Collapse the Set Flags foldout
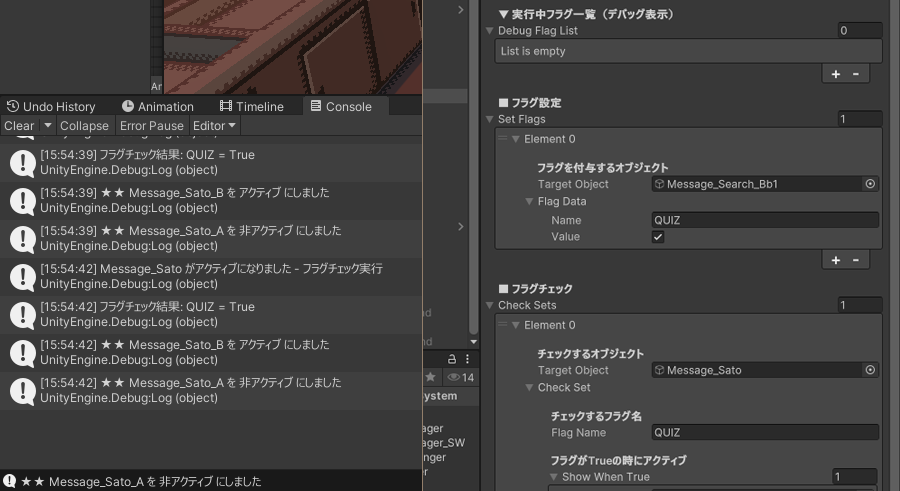Viewport: 900px width, 491px height. 489,120
